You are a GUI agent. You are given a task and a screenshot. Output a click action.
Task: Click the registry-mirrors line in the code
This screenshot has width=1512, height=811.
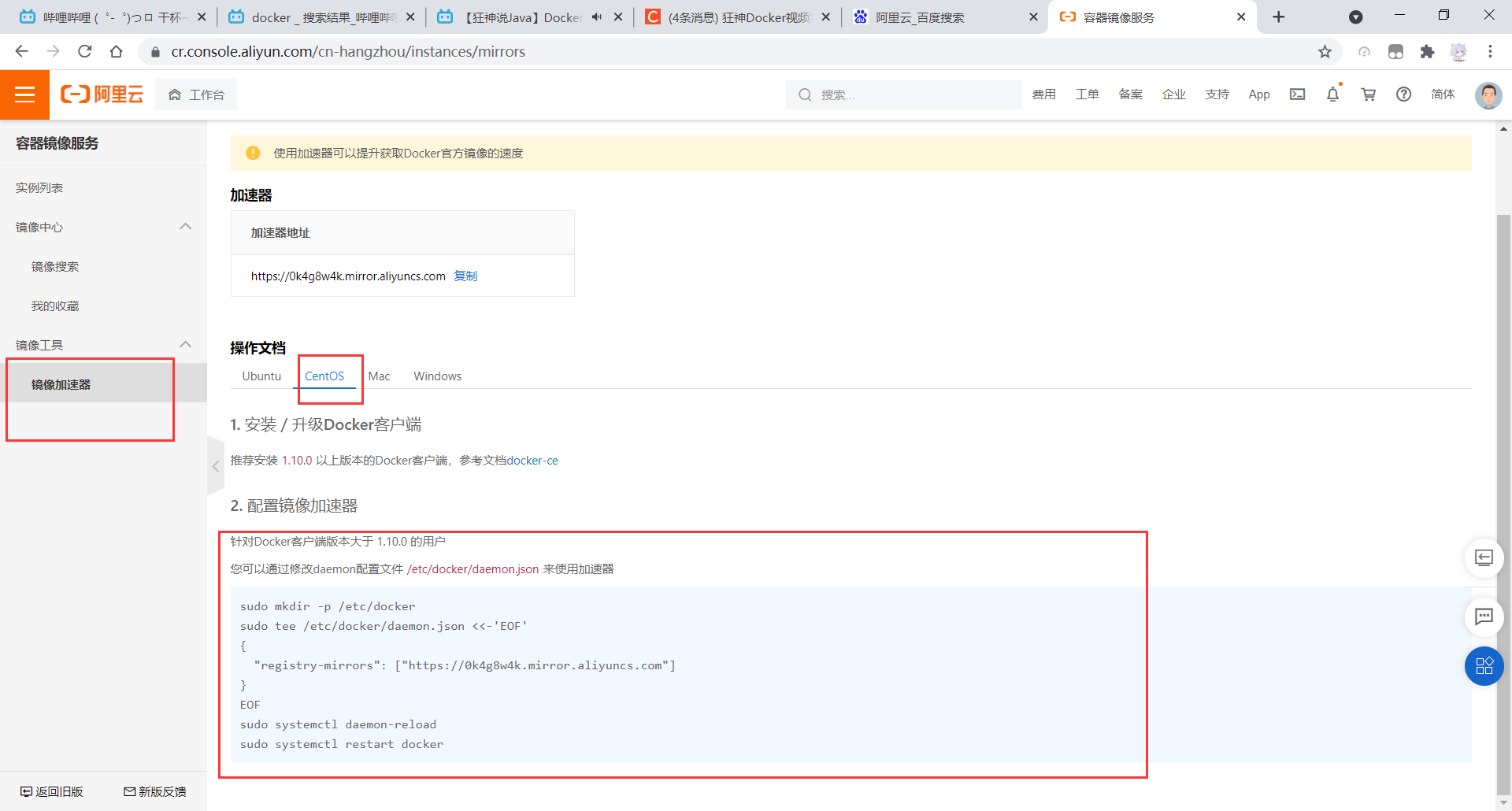point(465,665)
